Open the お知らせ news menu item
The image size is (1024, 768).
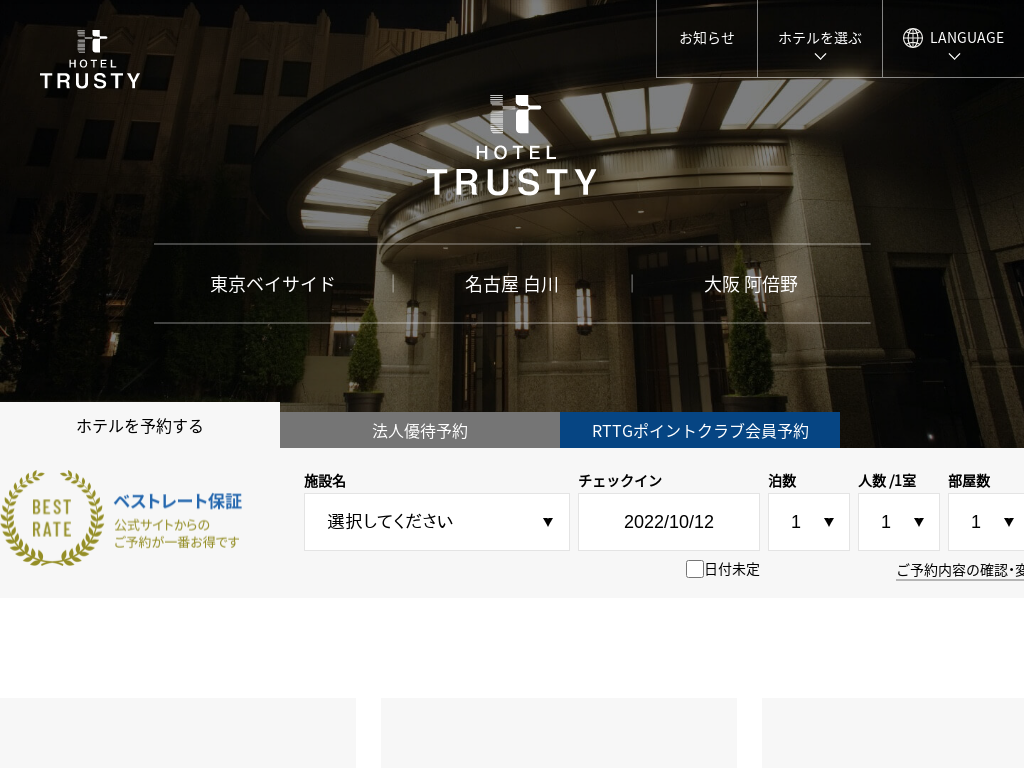[x=707, y=38]
